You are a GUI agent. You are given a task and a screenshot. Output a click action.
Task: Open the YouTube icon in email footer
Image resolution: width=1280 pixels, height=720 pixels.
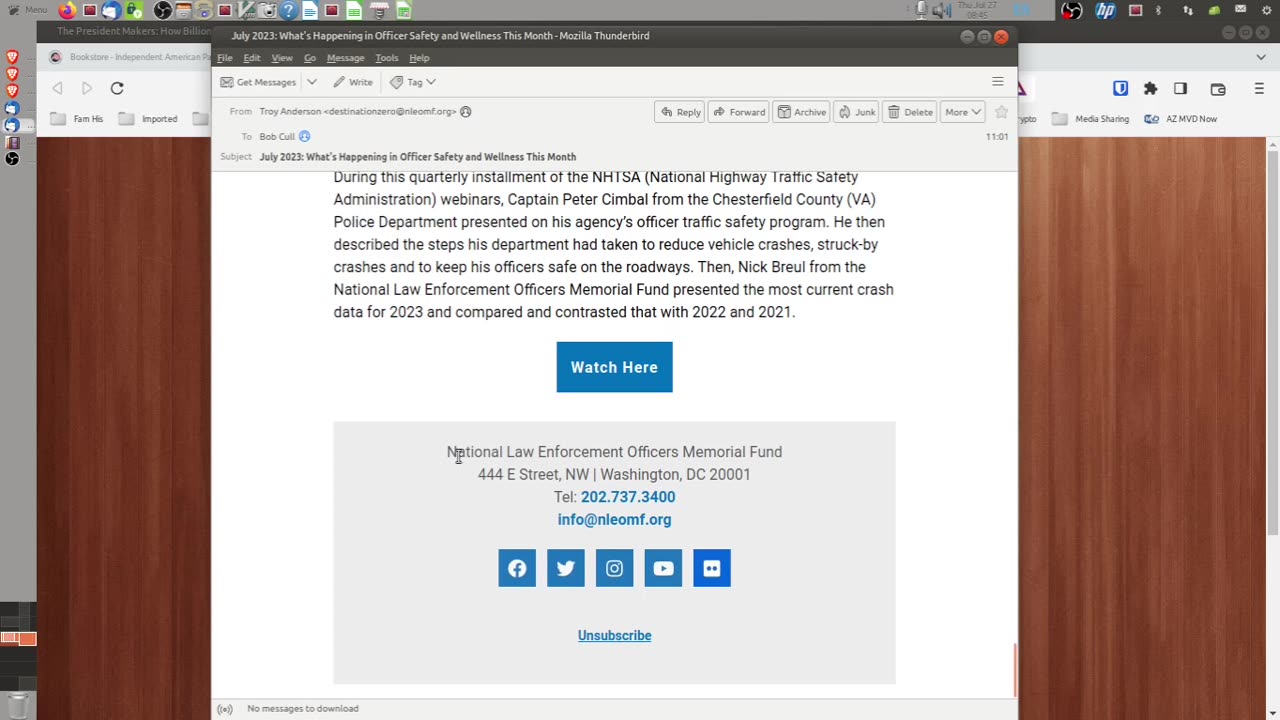(x=663, y=568)
